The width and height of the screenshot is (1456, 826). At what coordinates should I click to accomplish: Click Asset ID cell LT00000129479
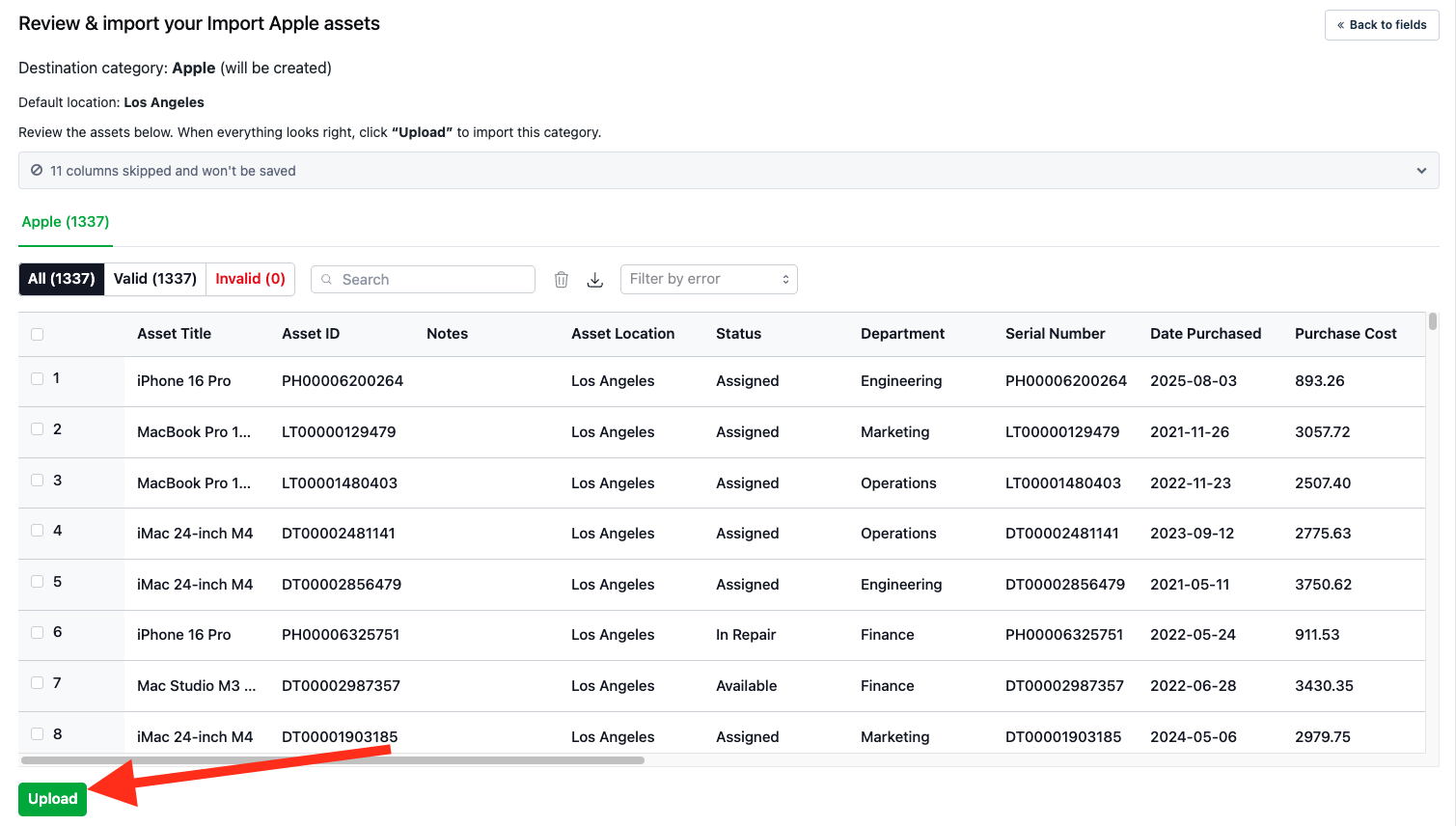pyautogui.click(x=339, y=432)
